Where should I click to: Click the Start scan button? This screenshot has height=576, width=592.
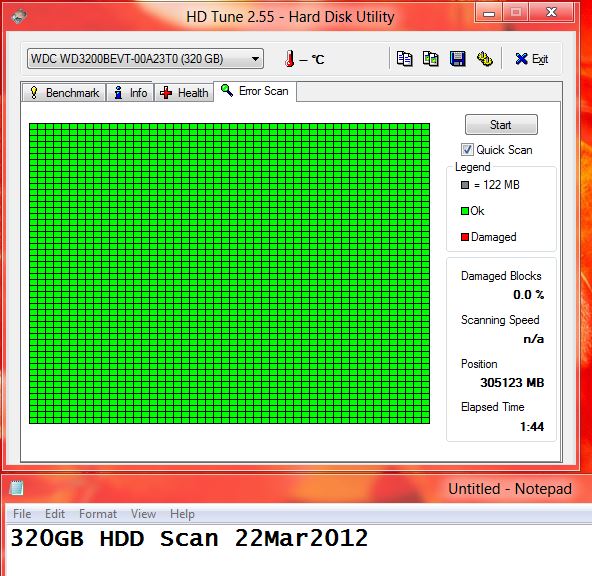[501, 125]
